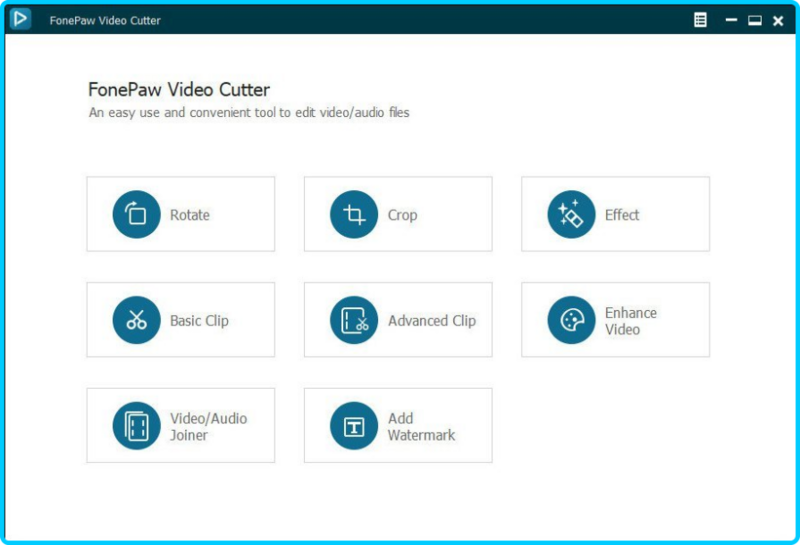Minimize the FonePaw Video Cutter window
This screenshot has width=800, height=545.
click(x=731, y=20)
